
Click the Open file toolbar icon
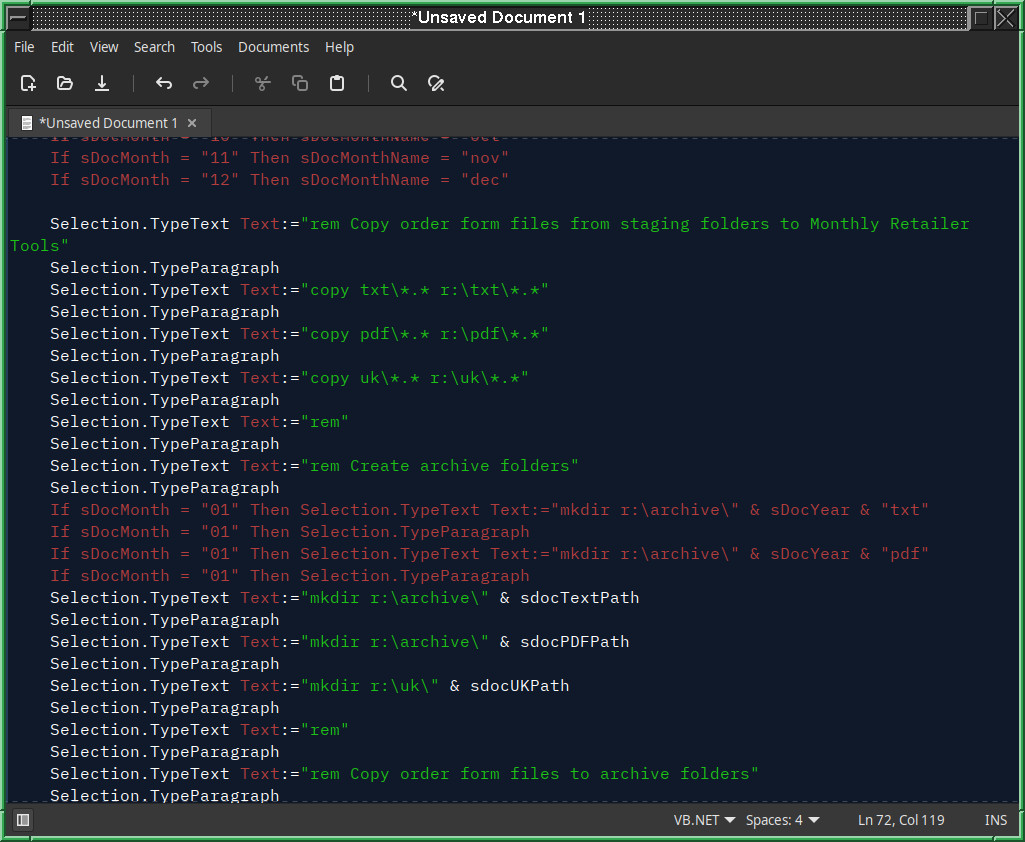tap(65, 84)
